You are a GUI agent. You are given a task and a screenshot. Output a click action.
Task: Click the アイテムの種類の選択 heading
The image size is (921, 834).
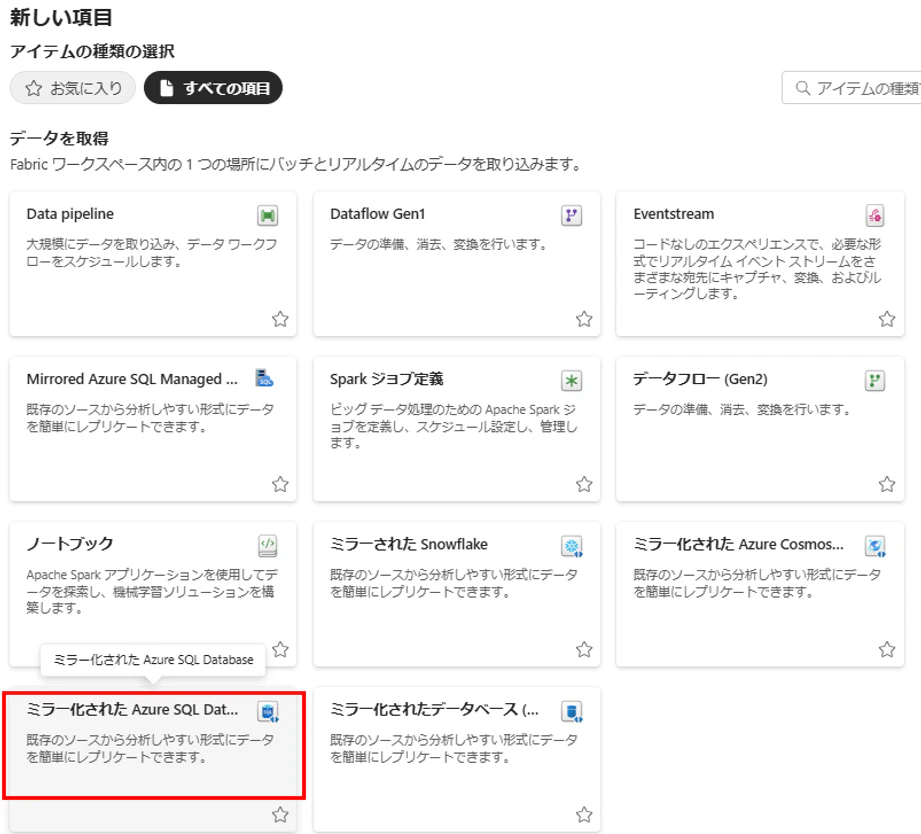pos(92,52)
